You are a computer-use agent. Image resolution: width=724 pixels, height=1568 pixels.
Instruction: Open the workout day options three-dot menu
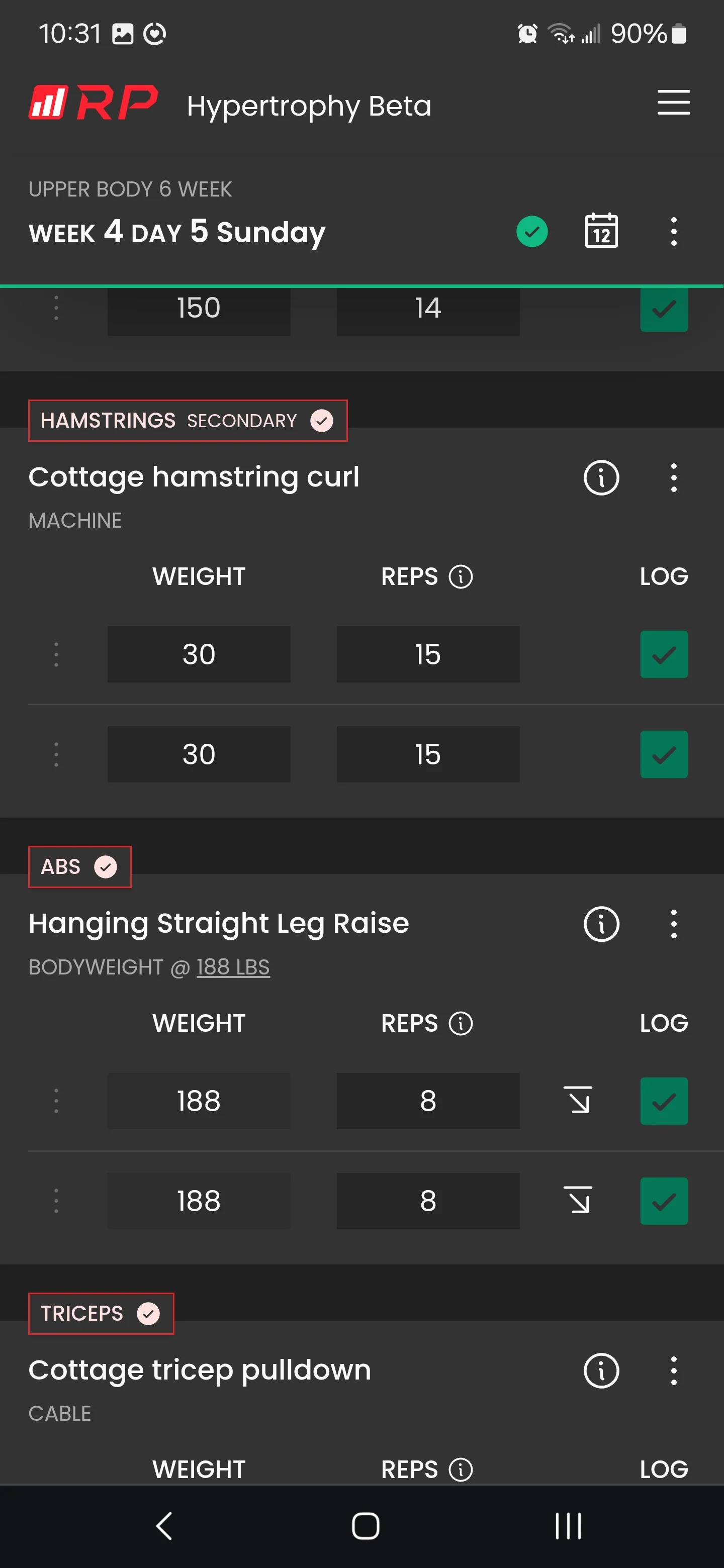click(x=673, y=231)
